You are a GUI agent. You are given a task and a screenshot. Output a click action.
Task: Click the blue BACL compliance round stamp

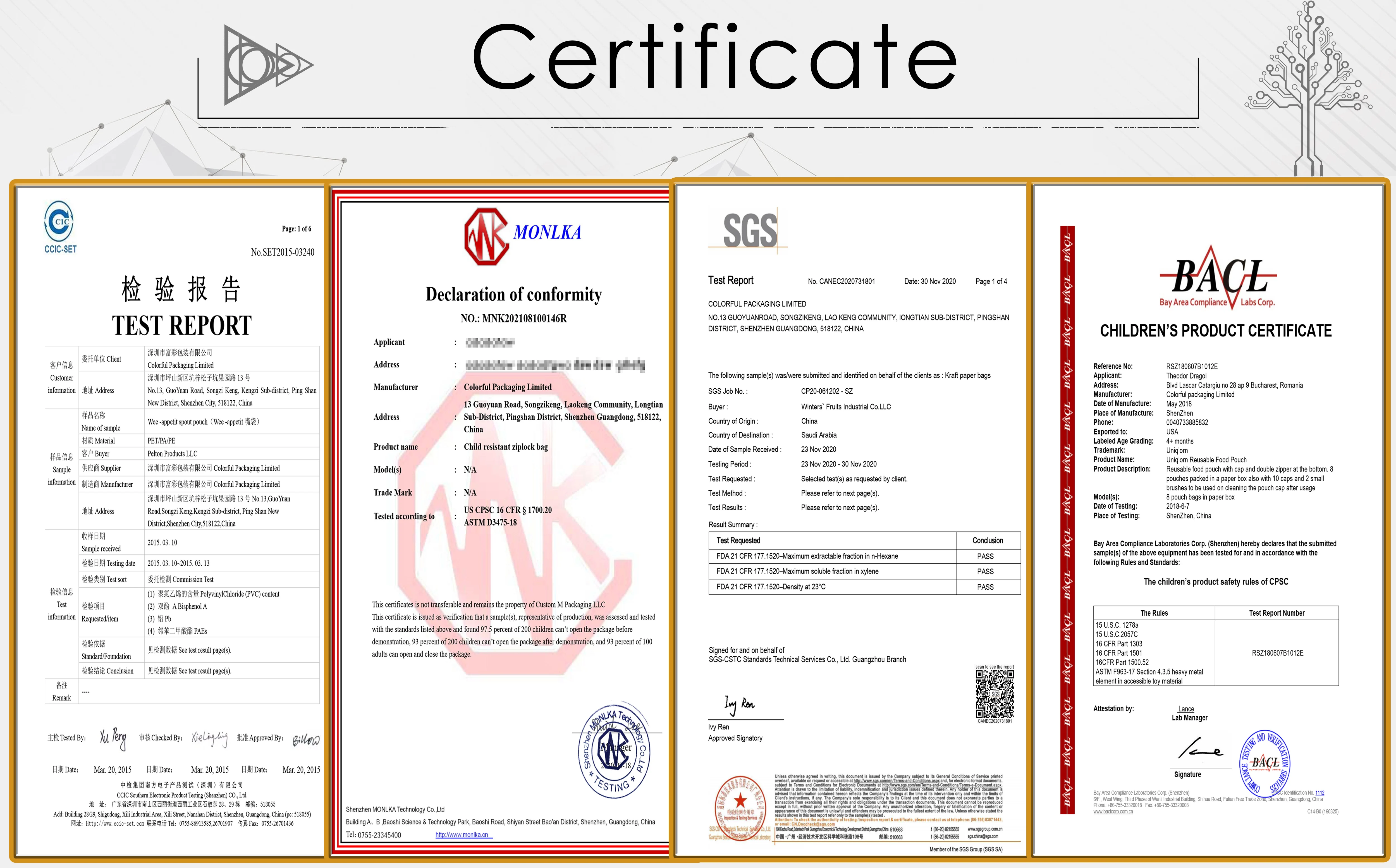[1265, 764]
